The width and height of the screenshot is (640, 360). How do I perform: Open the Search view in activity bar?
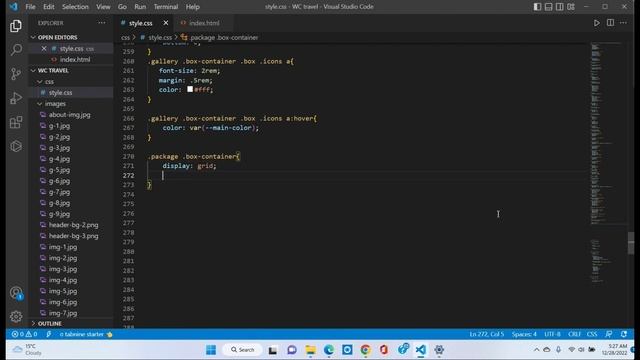click(16, 50)
